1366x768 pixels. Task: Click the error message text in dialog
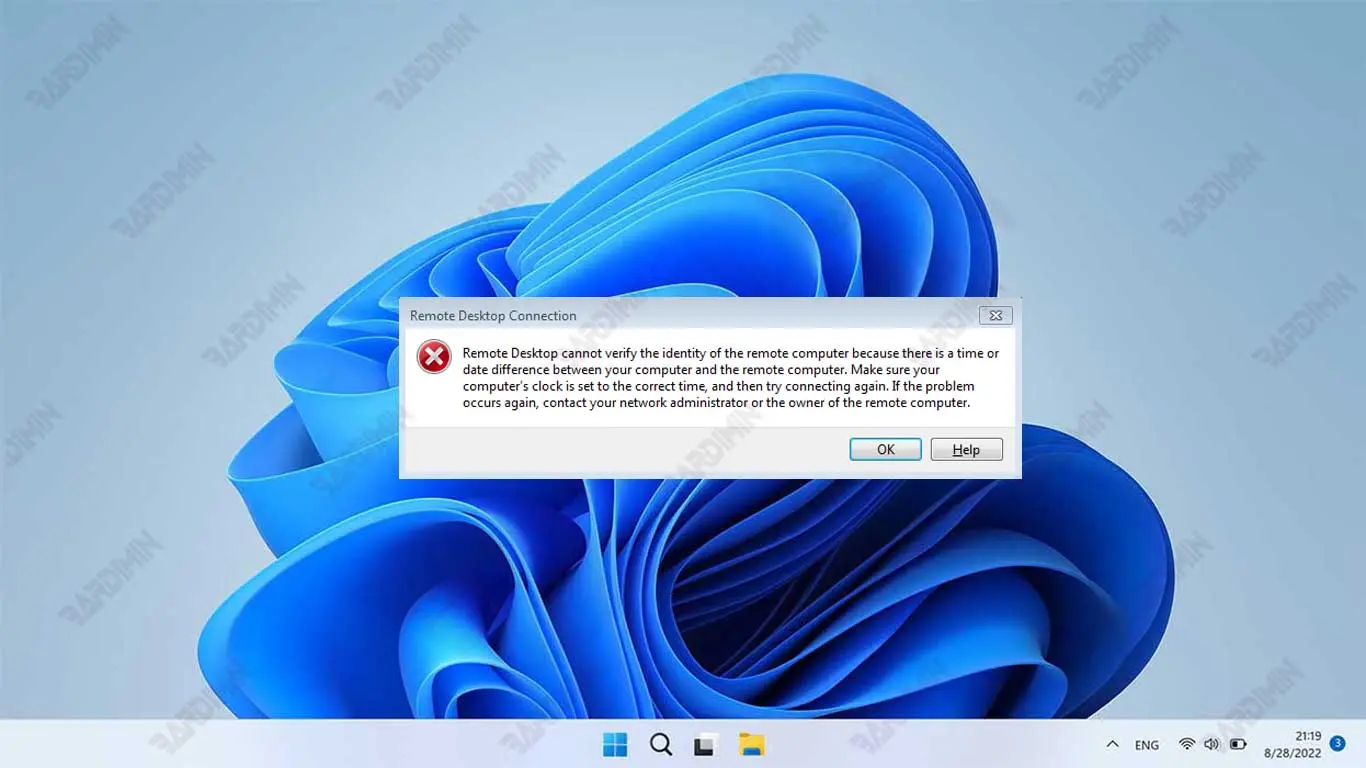730,378
